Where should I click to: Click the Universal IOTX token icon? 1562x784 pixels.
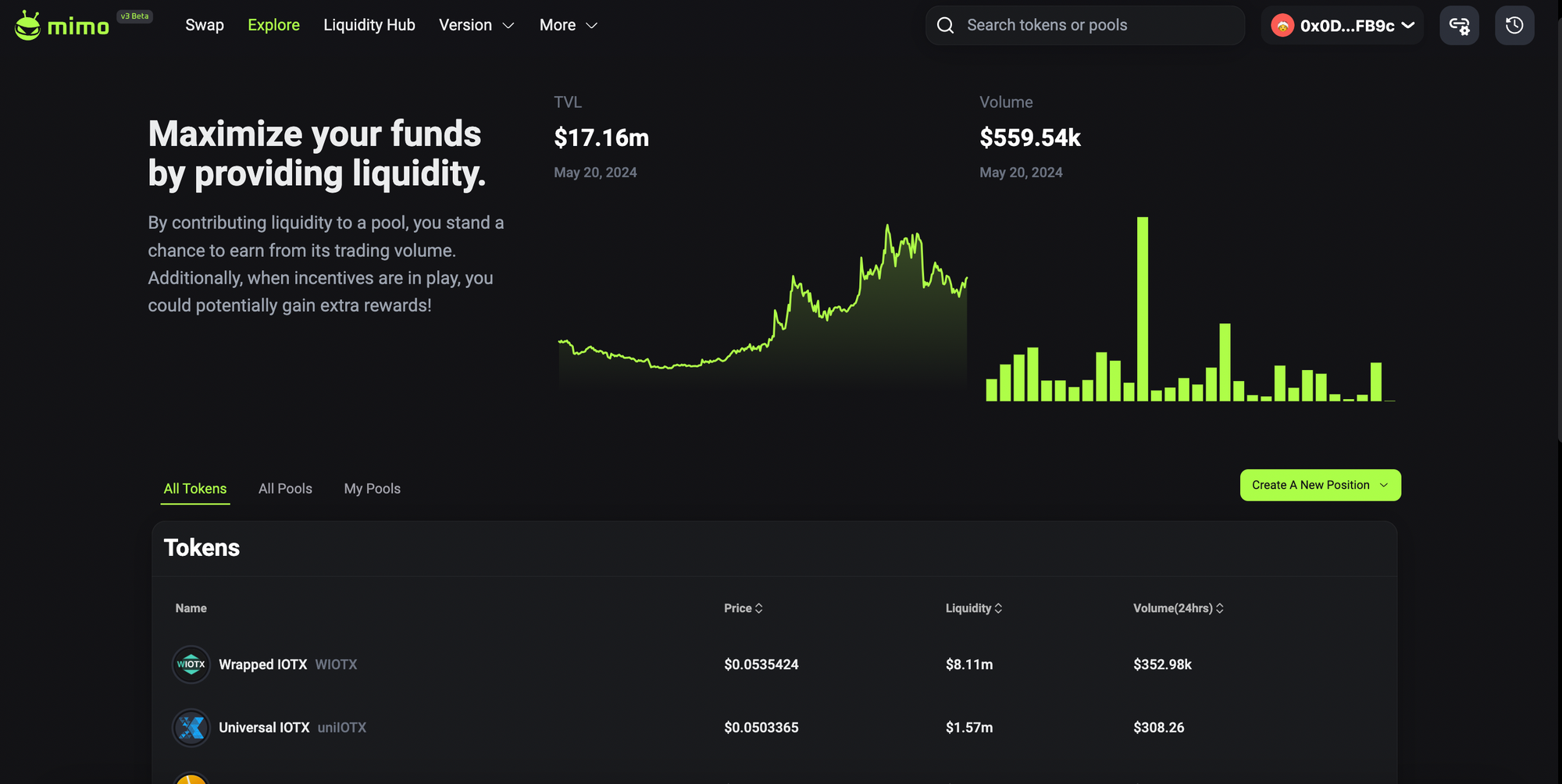[x=191, y=728]
